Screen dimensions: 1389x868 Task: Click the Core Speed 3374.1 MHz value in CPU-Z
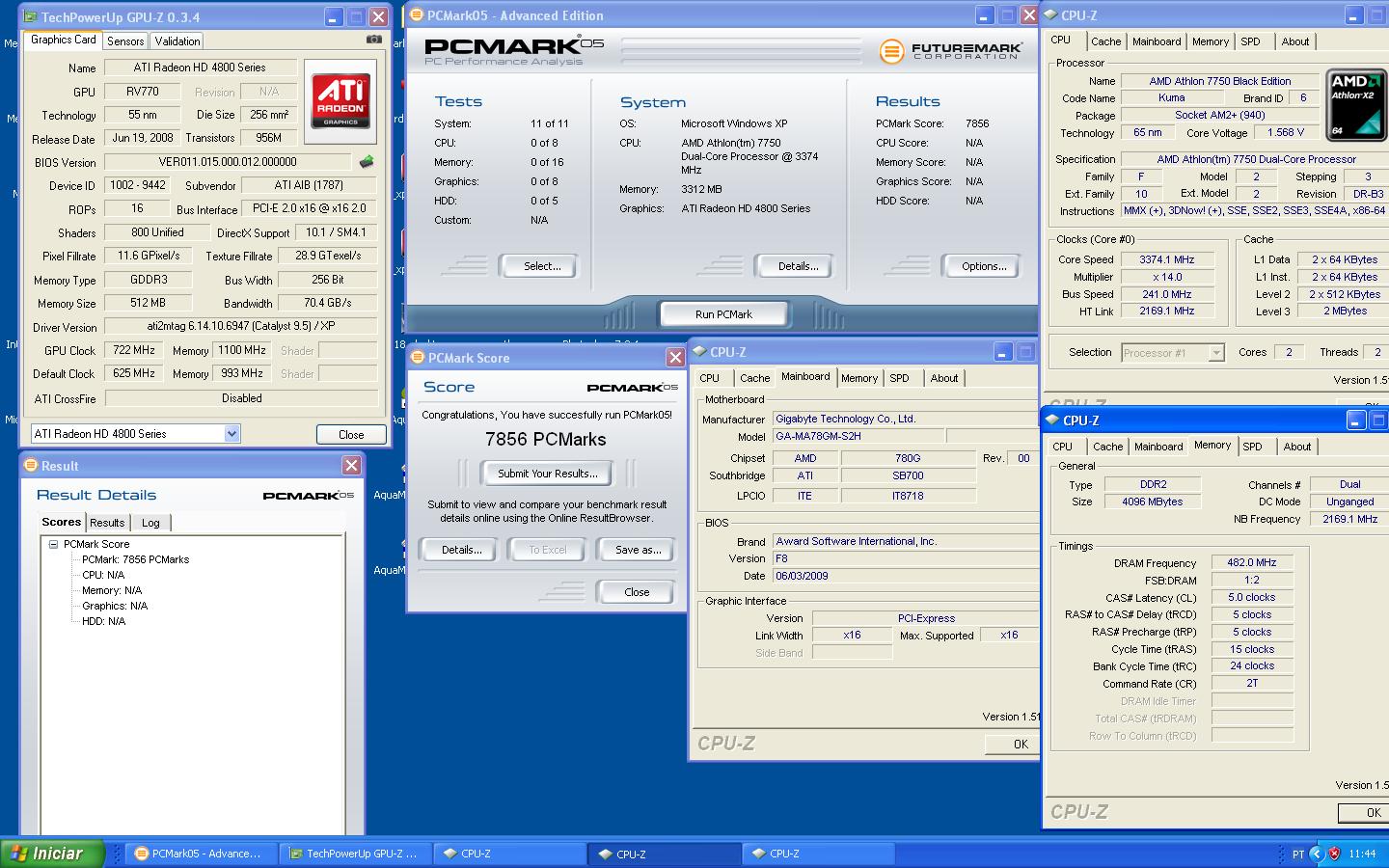pyautogui.click(x=1166, y=259)
